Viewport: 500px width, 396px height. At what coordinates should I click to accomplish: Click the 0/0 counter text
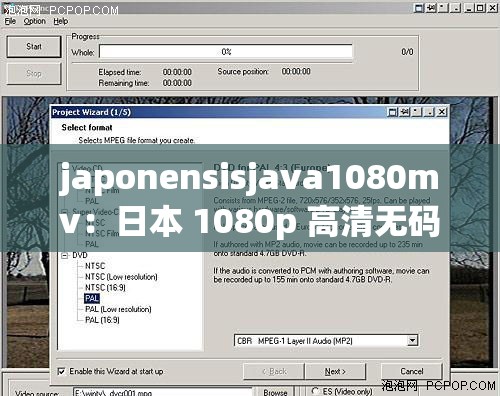pyautogui.click(x=407, y=52)
